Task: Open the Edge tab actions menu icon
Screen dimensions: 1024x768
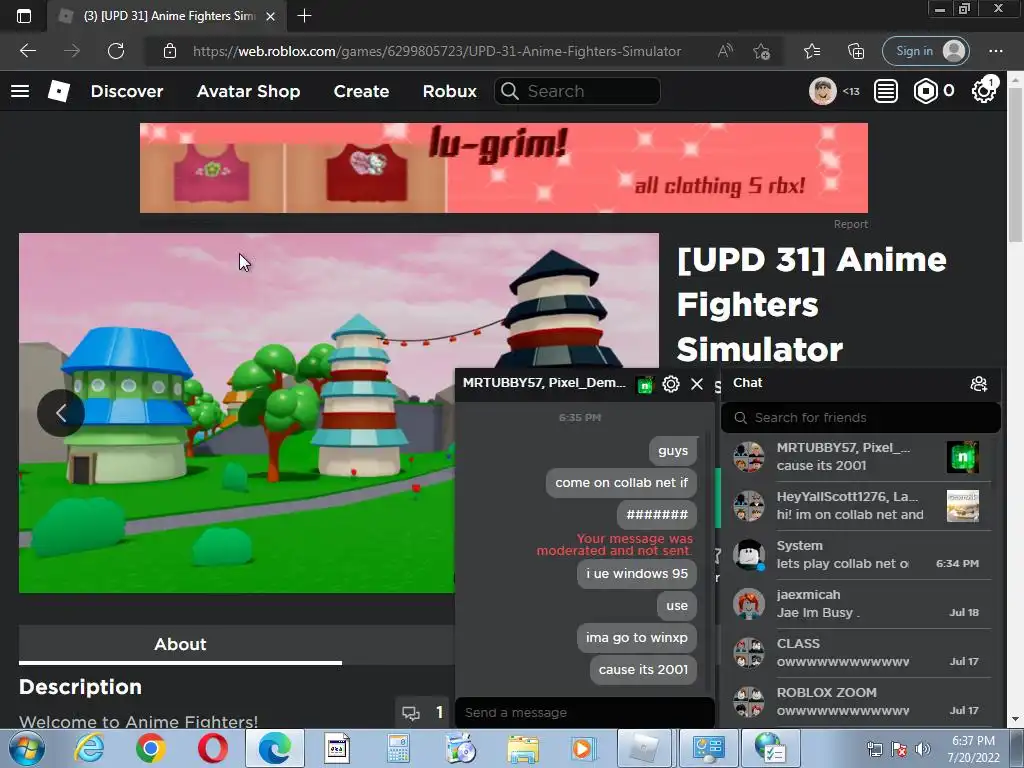Action: pos(24,16)
